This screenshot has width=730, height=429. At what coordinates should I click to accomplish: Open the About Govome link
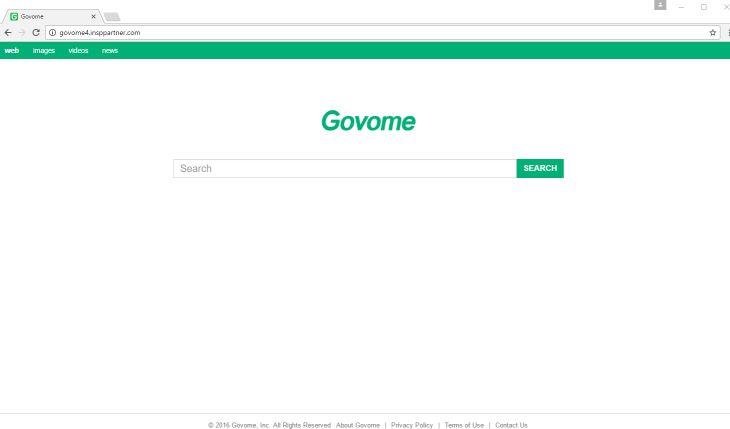pos(358,425)
